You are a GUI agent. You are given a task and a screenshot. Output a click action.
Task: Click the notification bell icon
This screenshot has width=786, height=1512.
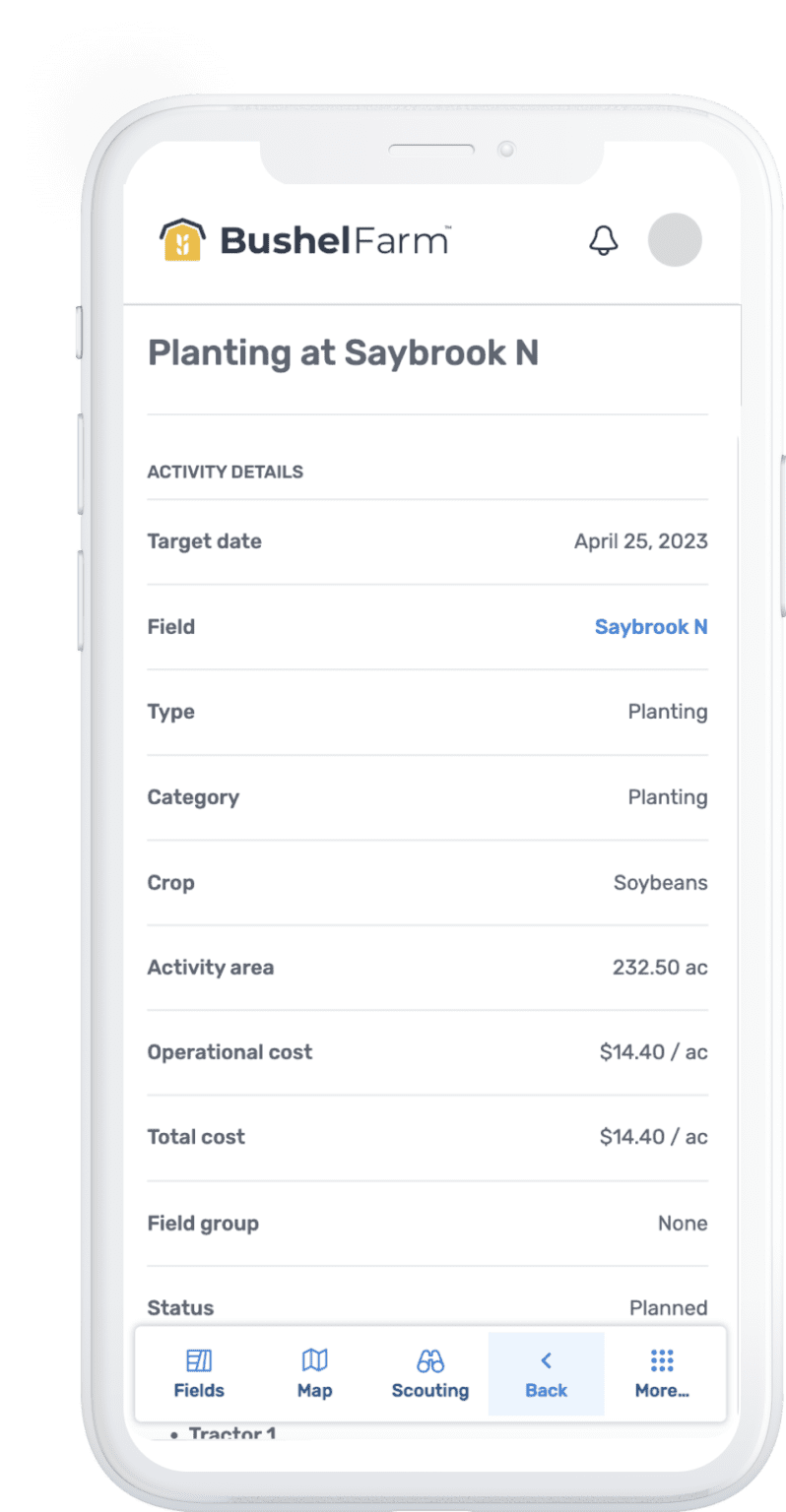pos(603,240)
